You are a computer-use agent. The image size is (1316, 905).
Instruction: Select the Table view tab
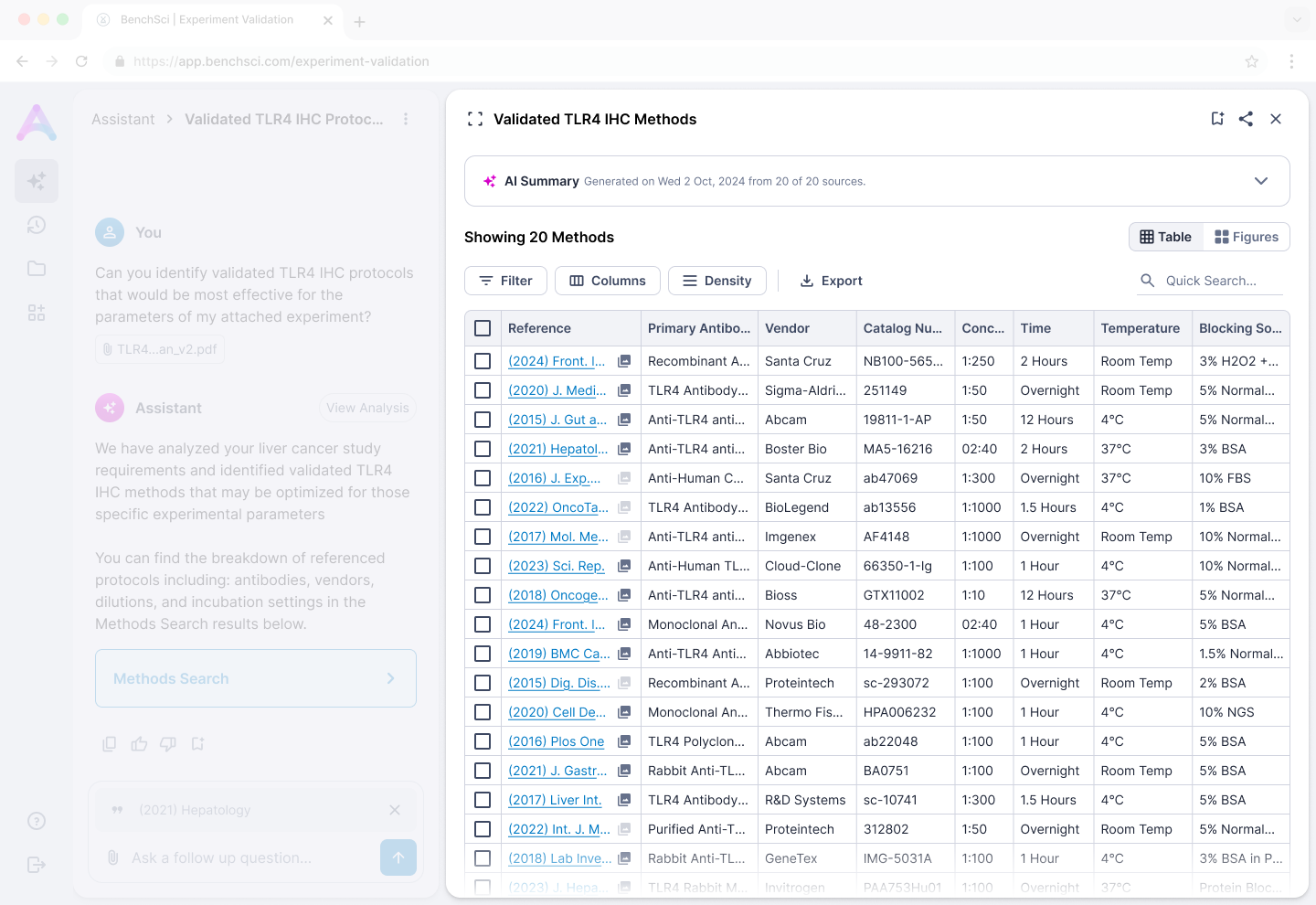click(x=1166, y=237)
